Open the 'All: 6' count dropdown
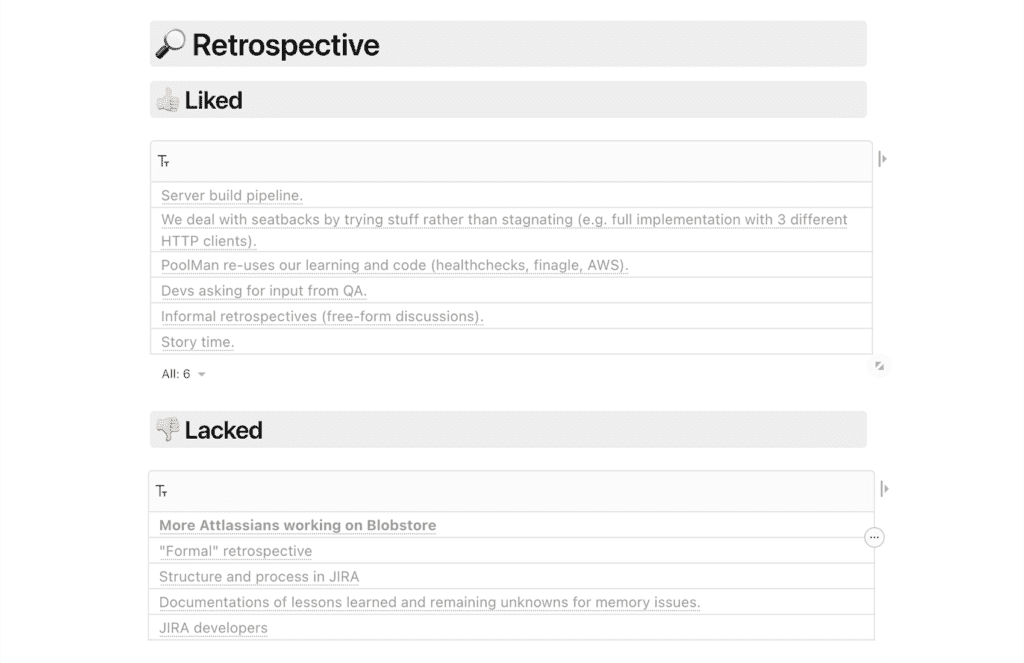The image size is (1024, 663). point(175,373)
